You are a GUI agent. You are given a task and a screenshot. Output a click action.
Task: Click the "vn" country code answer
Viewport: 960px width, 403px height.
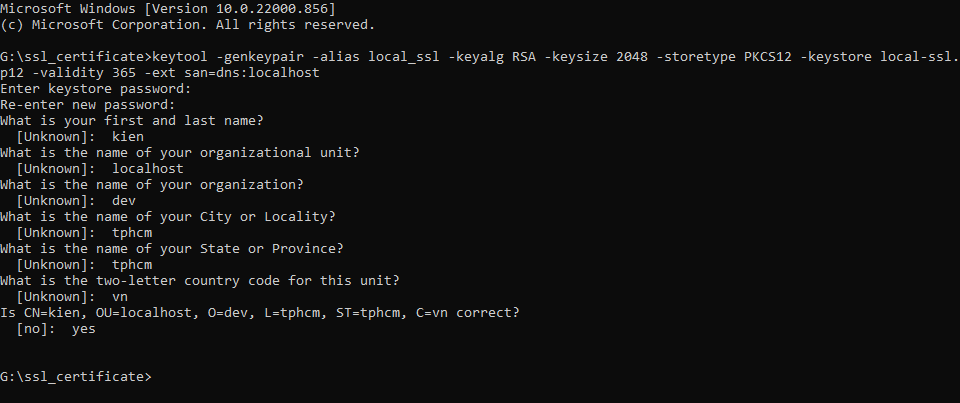tap(120, 296)
